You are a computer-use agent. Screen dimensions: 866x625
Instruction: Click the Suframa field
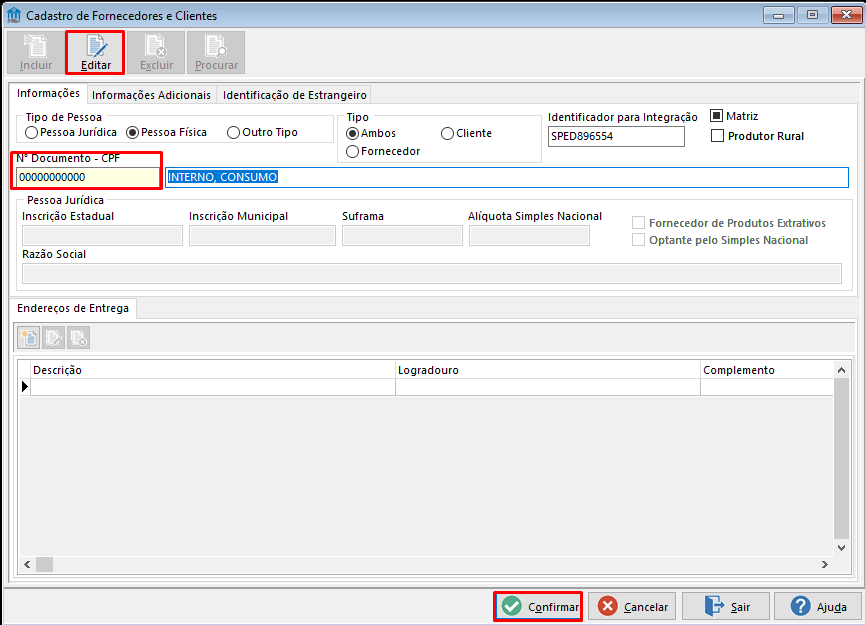coord(402,236)
